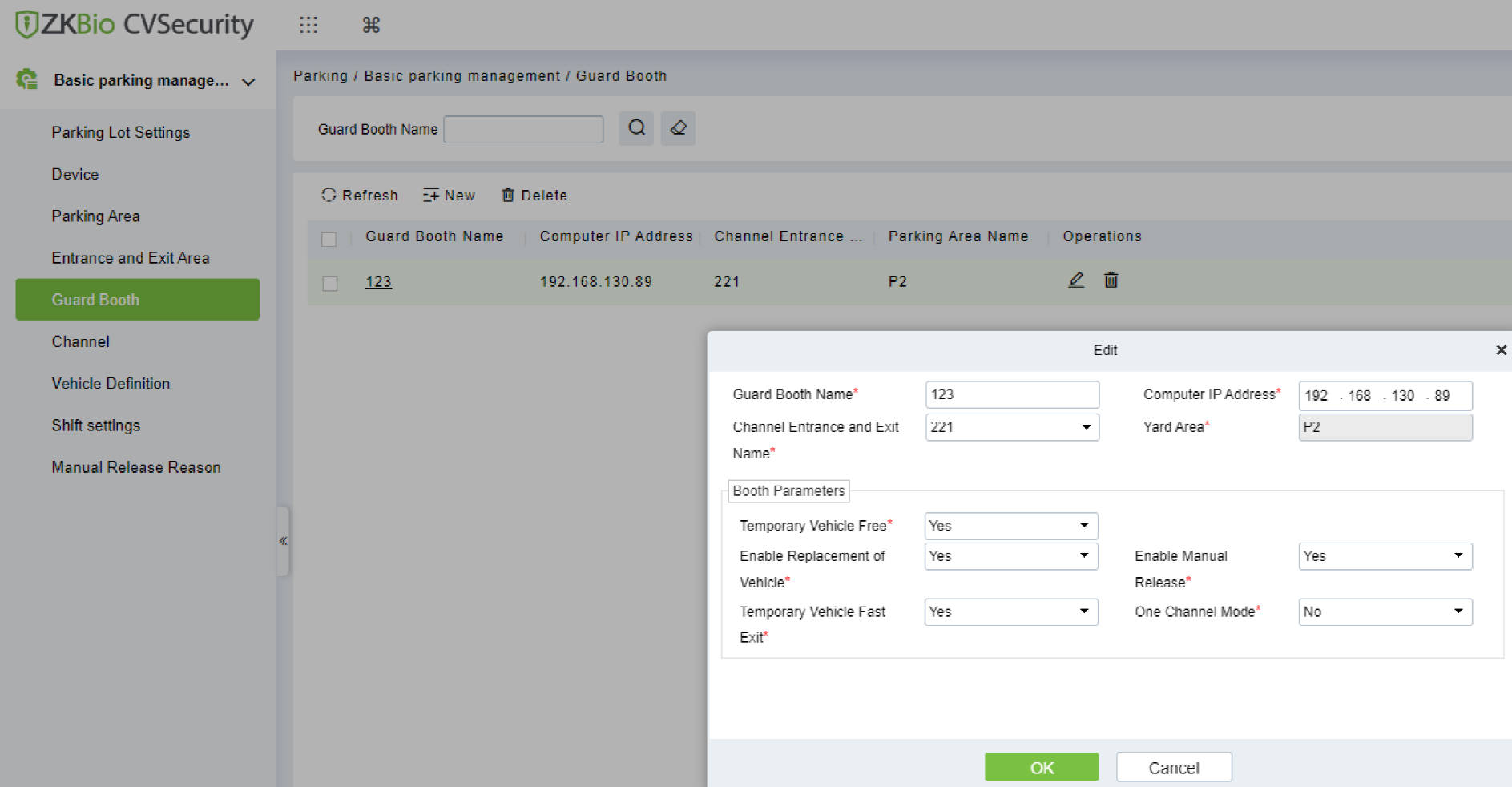This screenshot has height=787, width=1512.
Task: Click Guard Booth Name search field
Action: coord(523,129)
